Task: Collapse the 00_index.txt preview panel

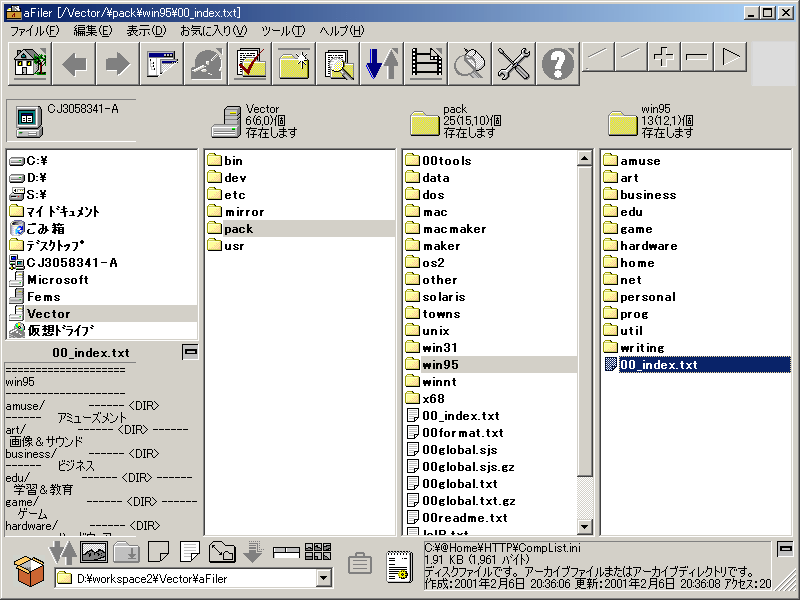Action: [x=190, y=352]
